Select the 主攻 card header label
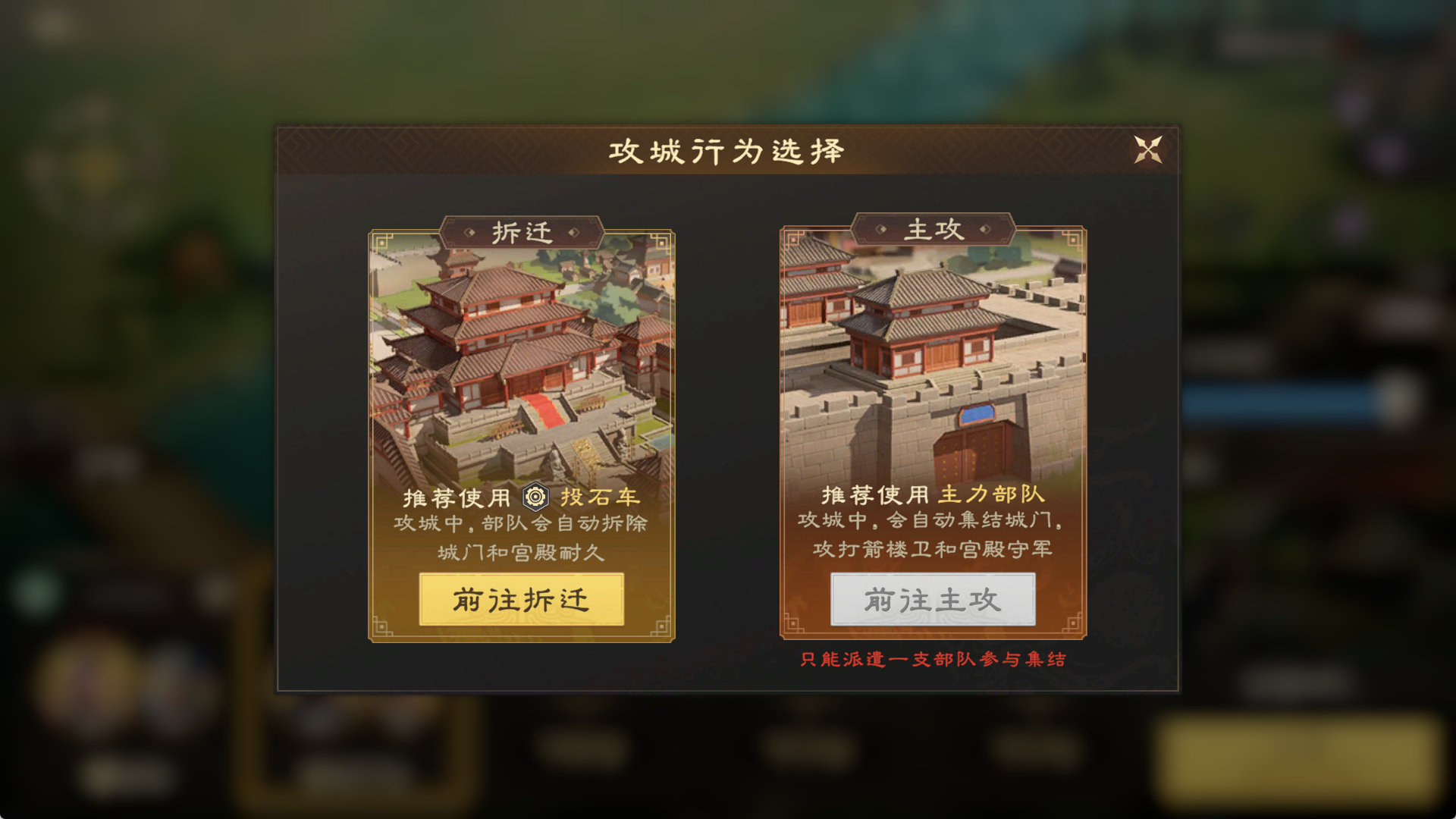1456x819 pixels. (x=934, y=229)
